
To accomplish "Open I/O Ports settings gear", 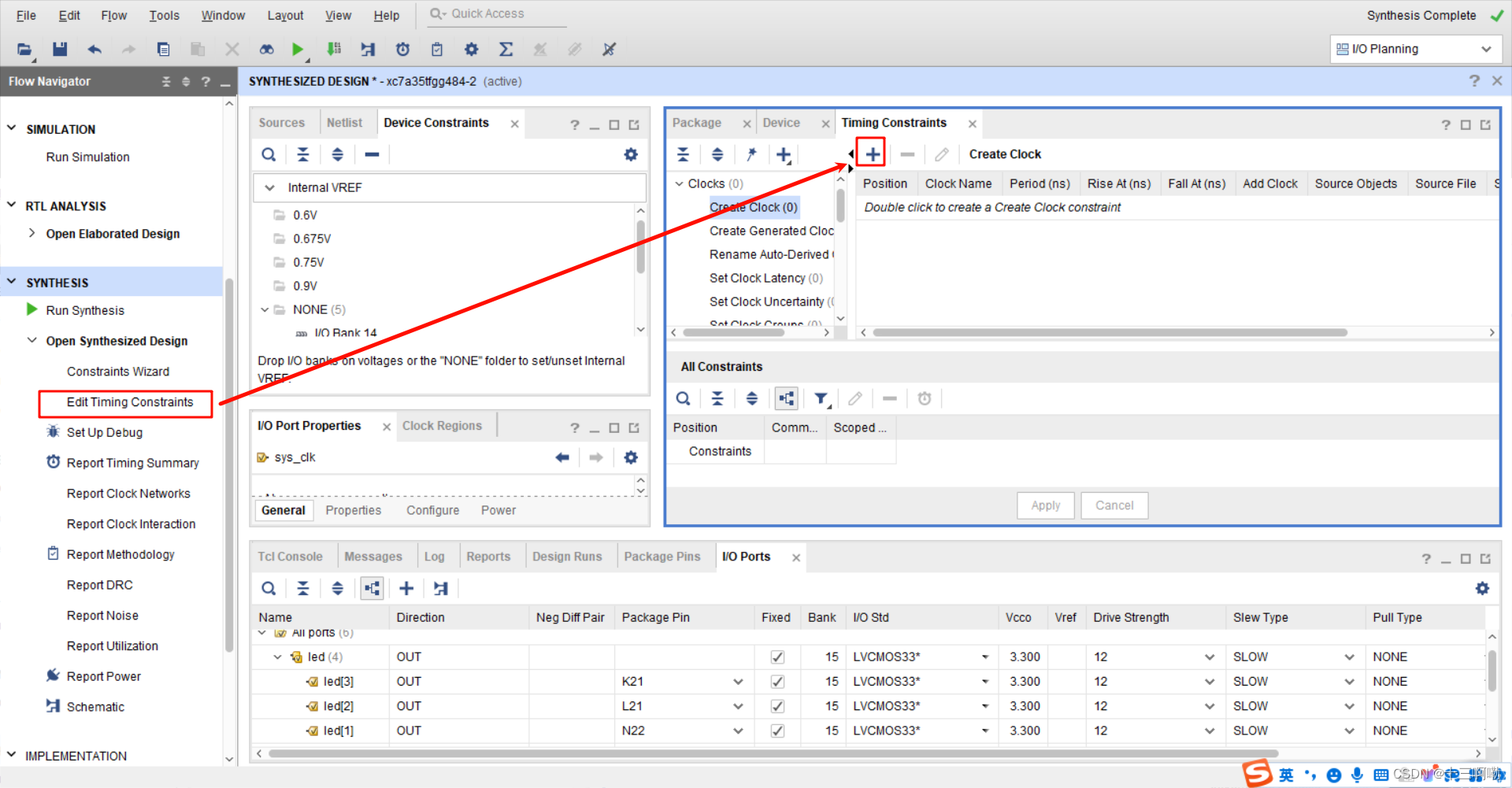I will [x=1482, y=588].
